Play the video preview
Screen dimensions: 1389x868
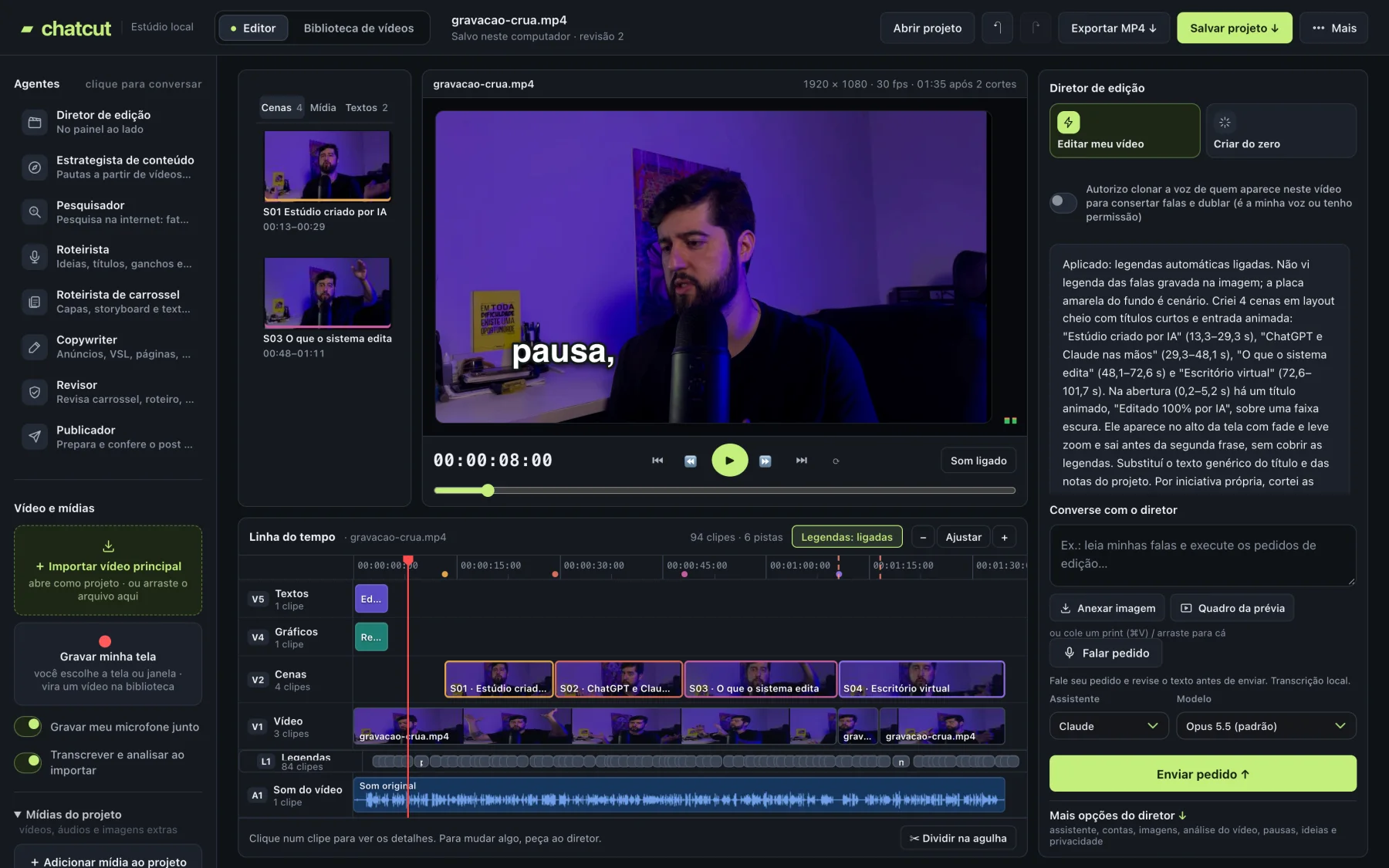pyautogui.click(x=729, y=461)
